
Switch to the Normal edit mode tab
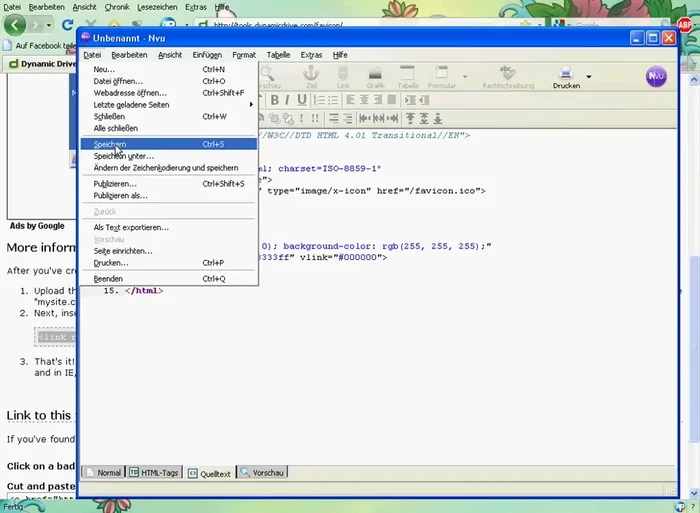pos(104,472)
